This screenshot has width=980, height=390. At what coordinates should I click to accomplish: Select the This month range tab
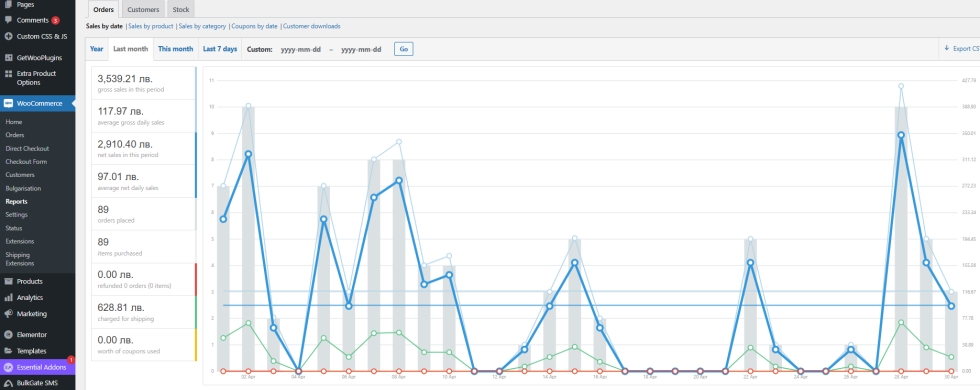[176, 49]
